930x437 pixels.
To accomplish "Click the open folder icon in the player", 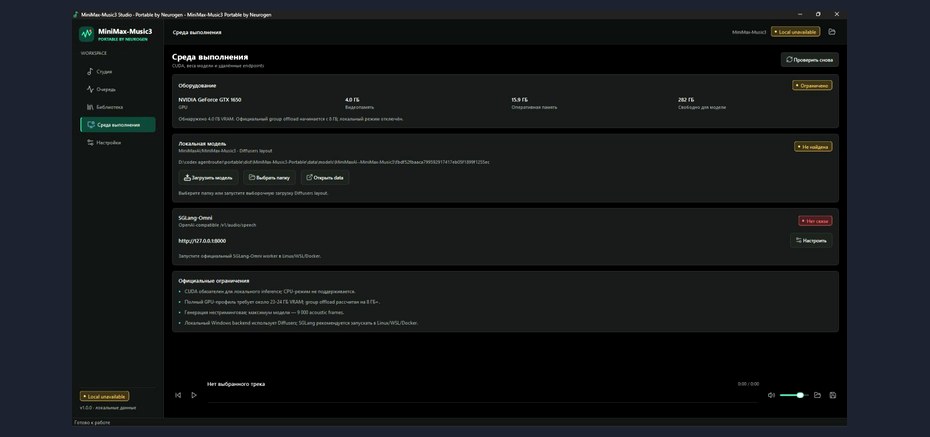I will pyautogui.click(x=817, y=395).
